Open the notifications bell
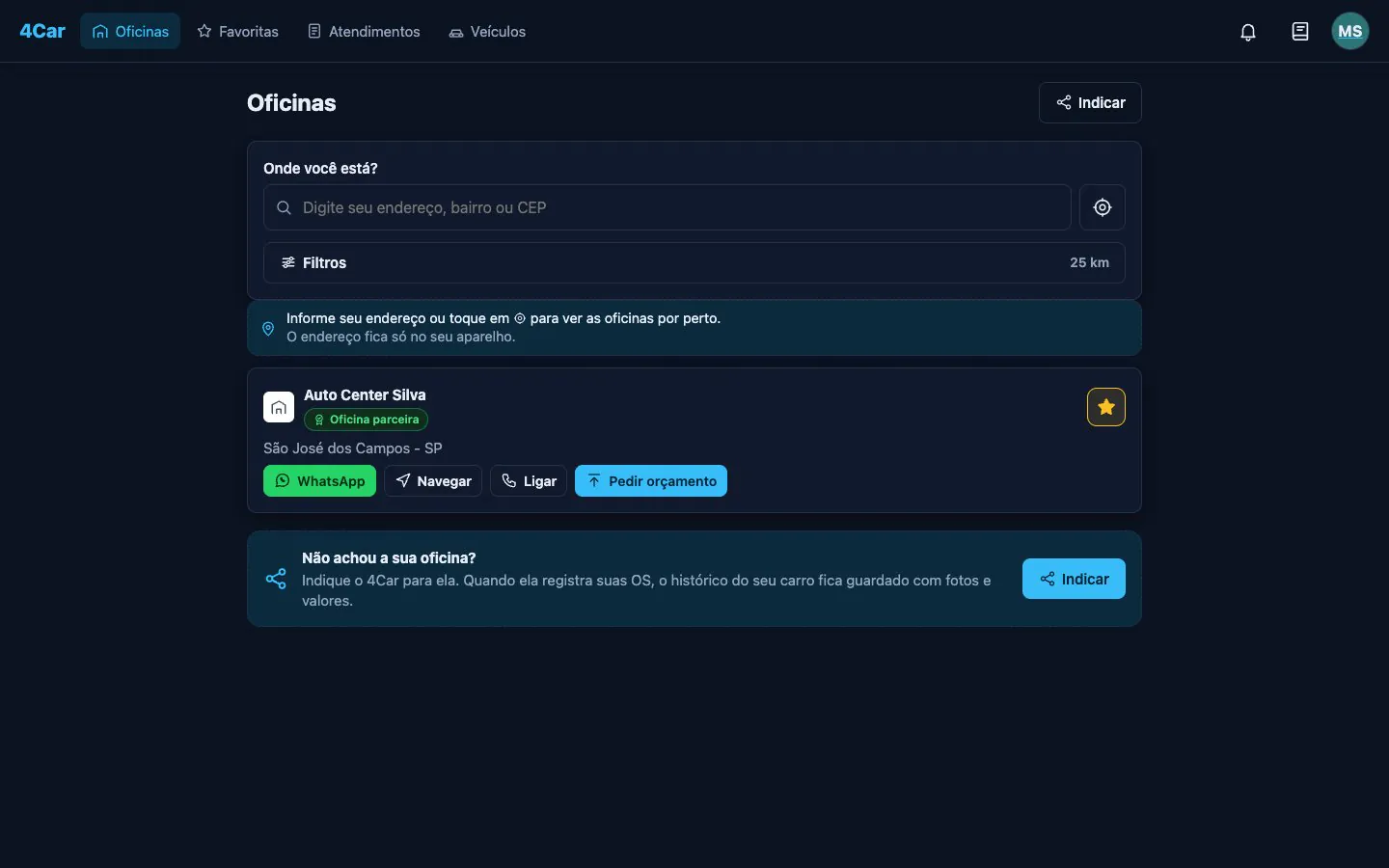Image resolution: width=1389 pixels, height=868 pixels. click(1248, 32)
